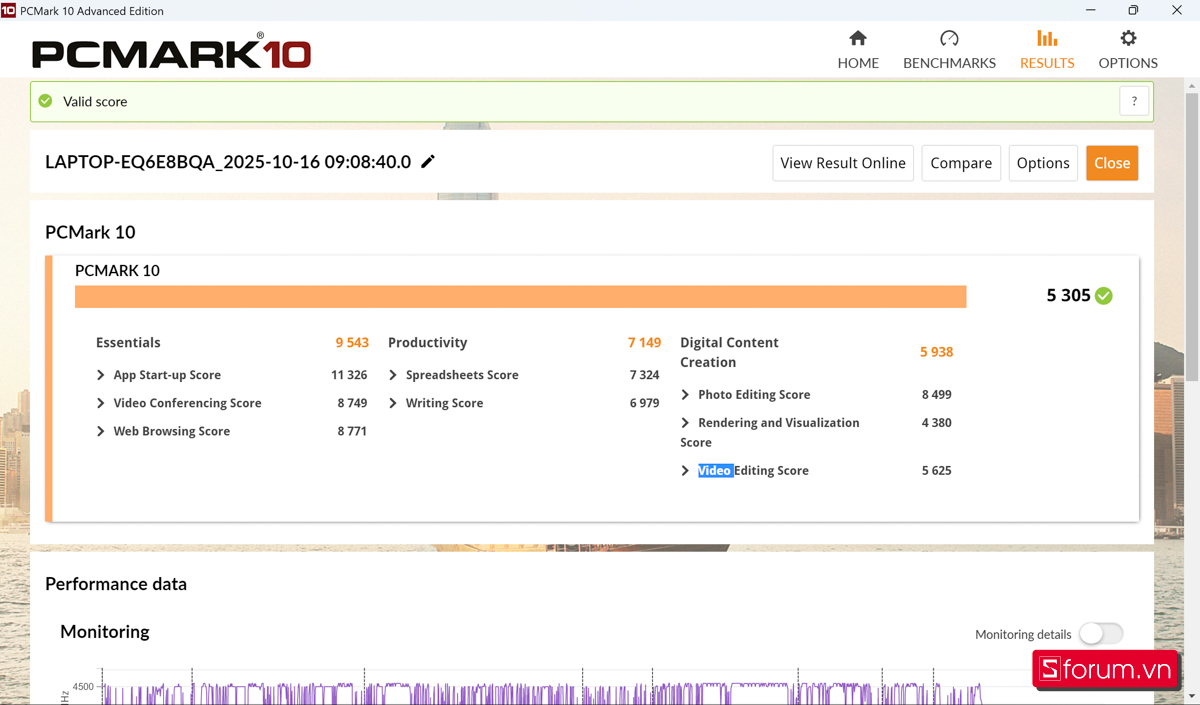
Task: Expand Rendering and Visualization Score
Action: point(685,423)
